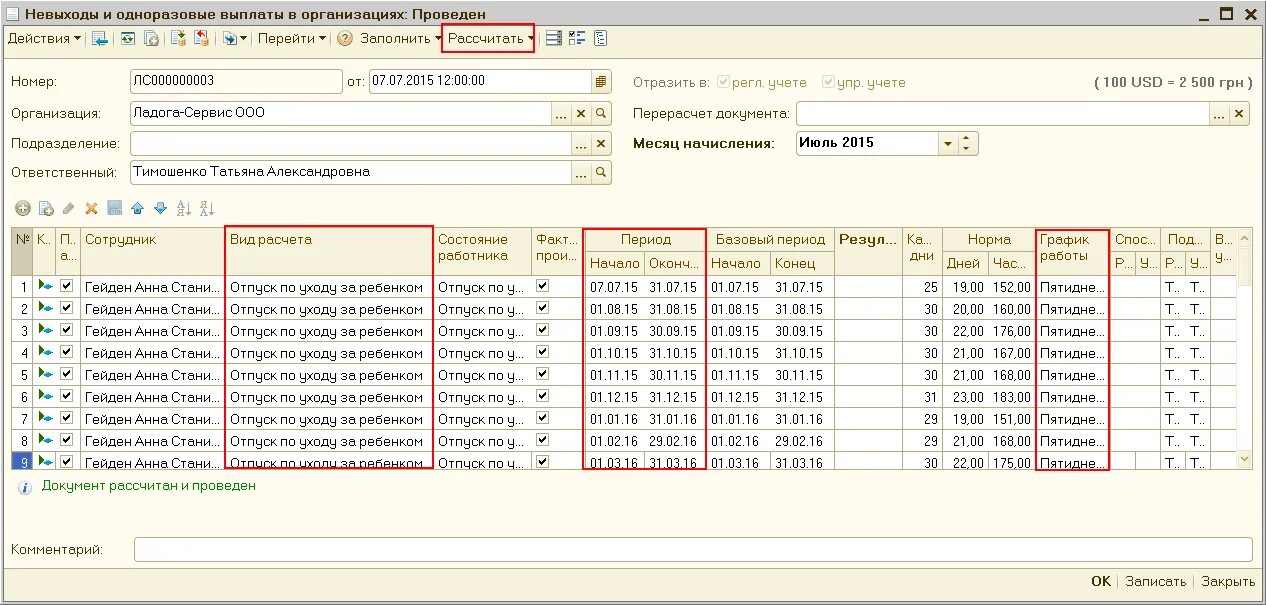Open the Действия menu
The height and width of the screenshot is (605, 1266).
click(45, 39)
